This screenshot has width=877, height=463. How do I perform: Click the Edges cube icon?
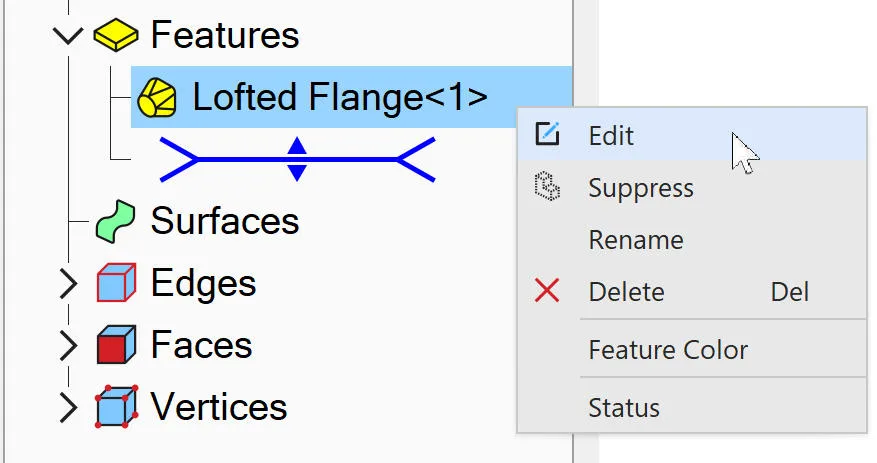tap(116, 283)
